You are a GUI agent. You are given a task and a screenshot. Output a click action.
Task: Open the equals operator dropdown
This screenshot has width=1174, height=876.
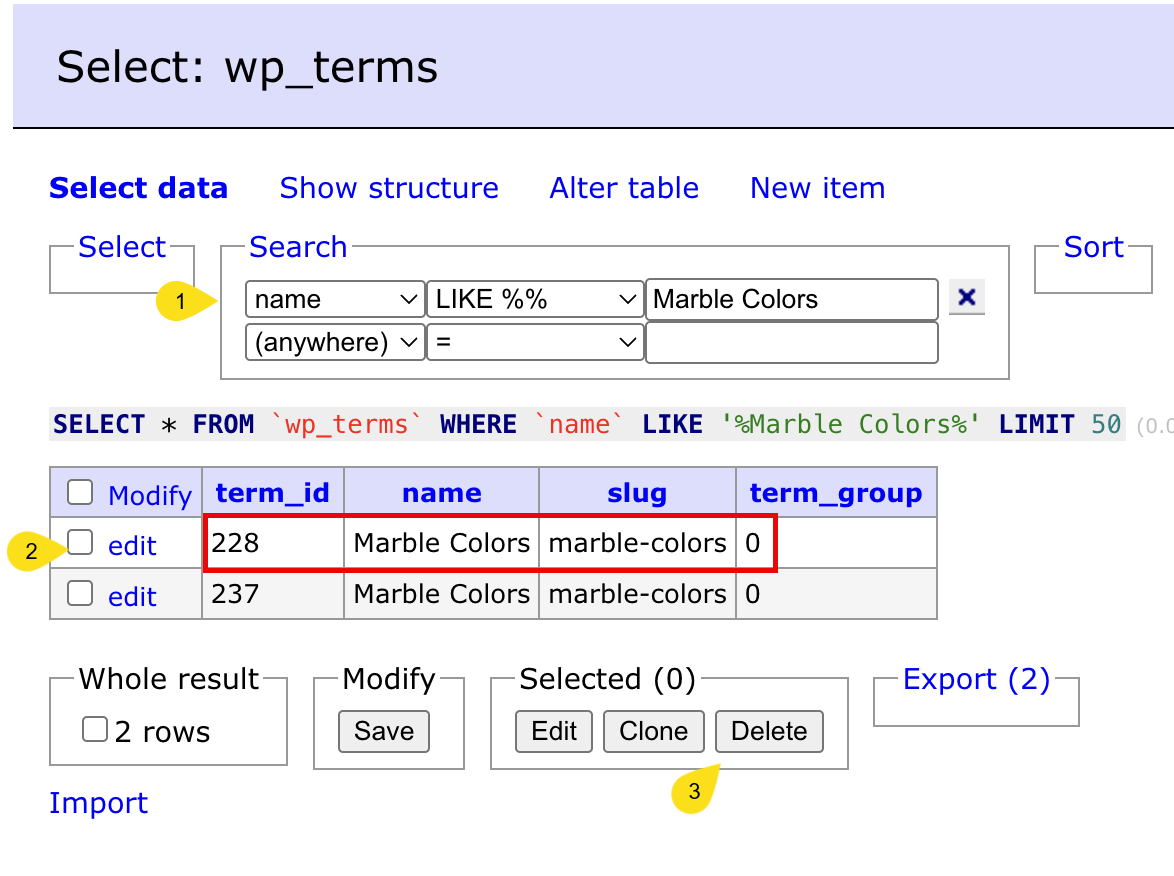[534, 343]
